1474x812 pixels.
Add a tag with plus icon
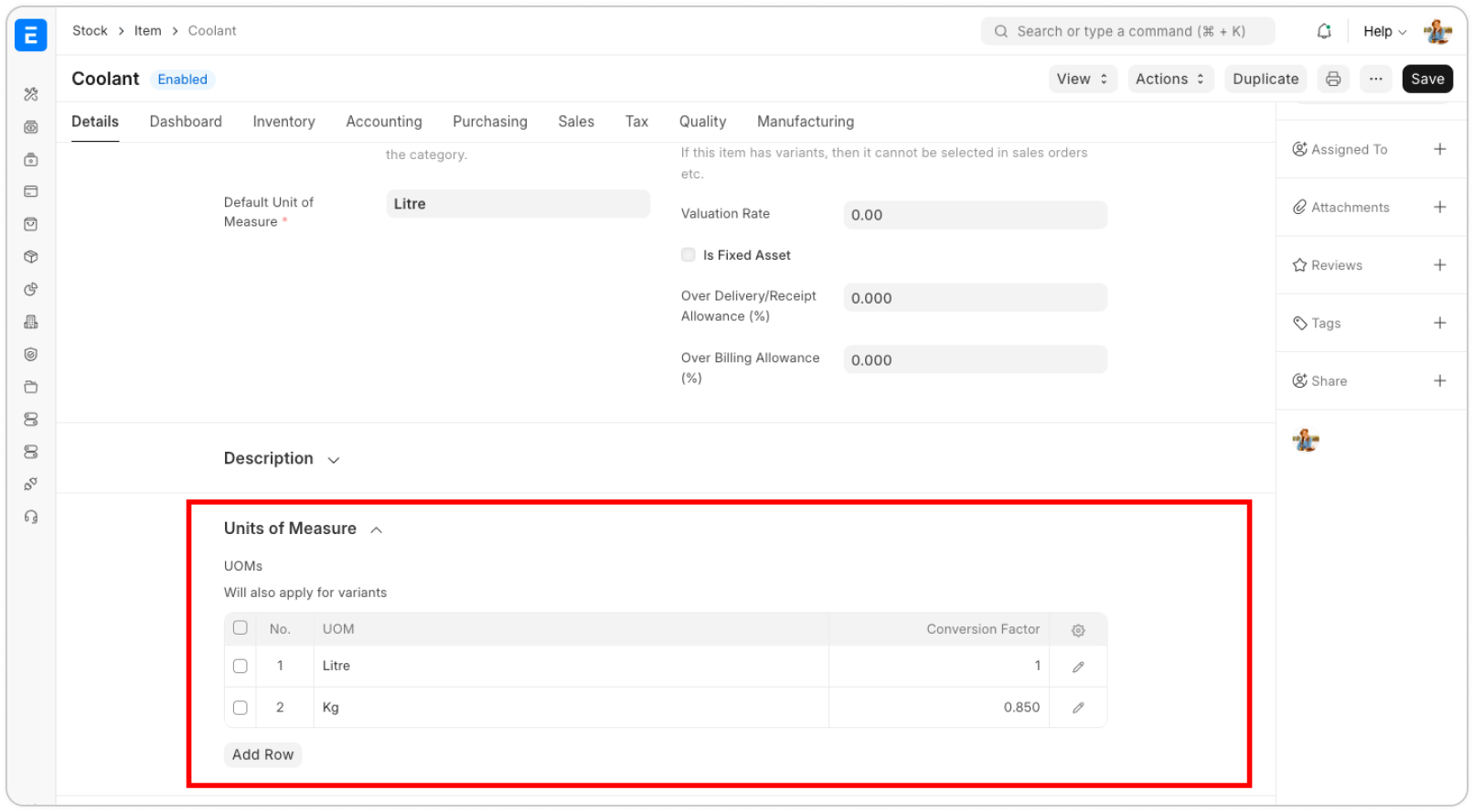click(x=1439, y=323)
